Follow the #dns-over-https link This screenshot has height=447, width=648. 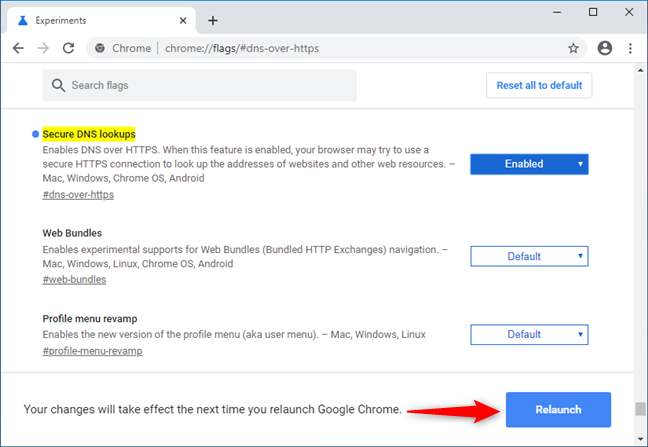click(x=78, y=195)
